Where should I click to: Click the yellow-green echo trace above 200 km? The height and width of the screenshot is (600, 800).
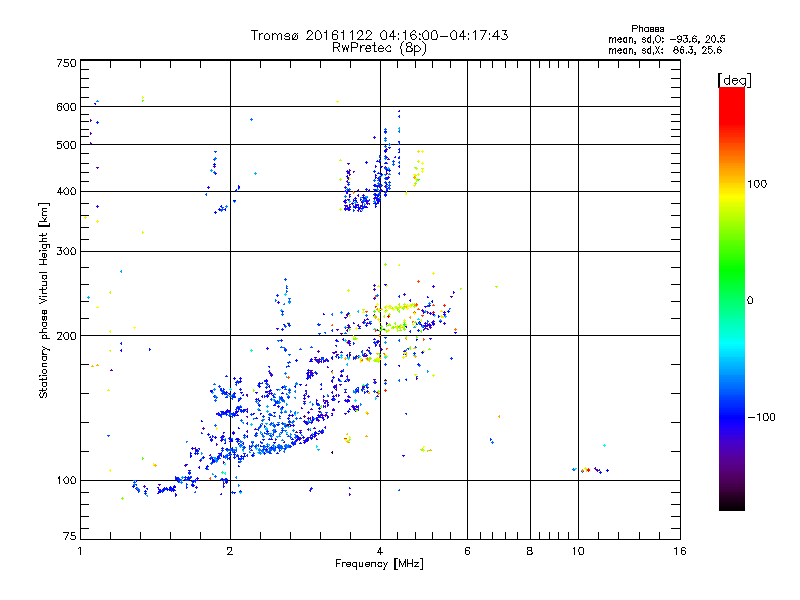pyautogui.click(x=401, y=308)
